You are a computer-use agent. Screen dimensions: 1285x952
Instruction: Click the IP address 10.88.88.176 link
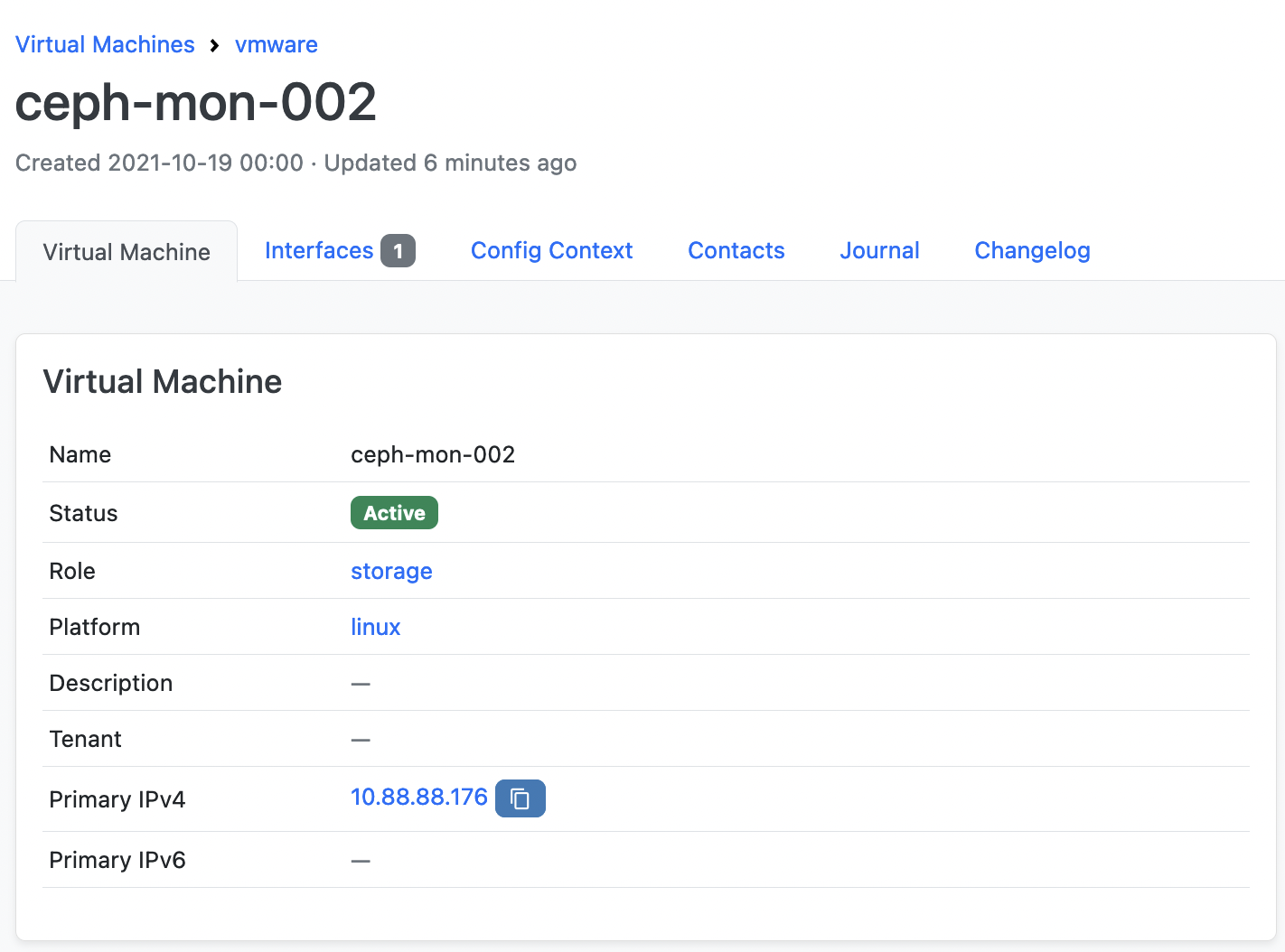coord(418,797)
